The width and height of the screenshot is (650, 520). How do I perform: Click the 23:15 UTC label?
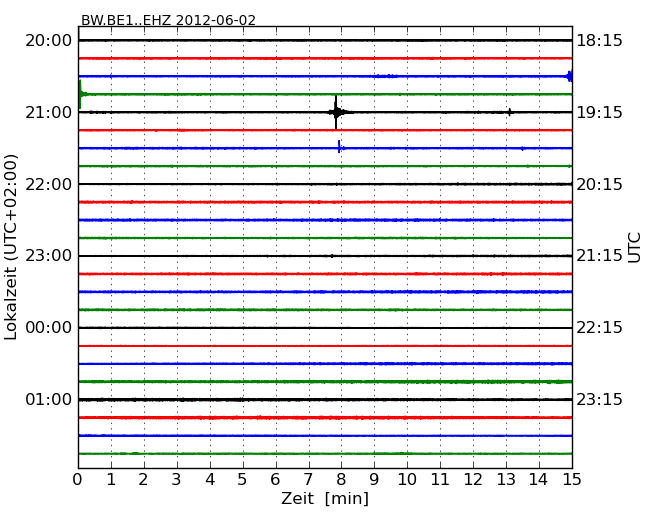599,399
